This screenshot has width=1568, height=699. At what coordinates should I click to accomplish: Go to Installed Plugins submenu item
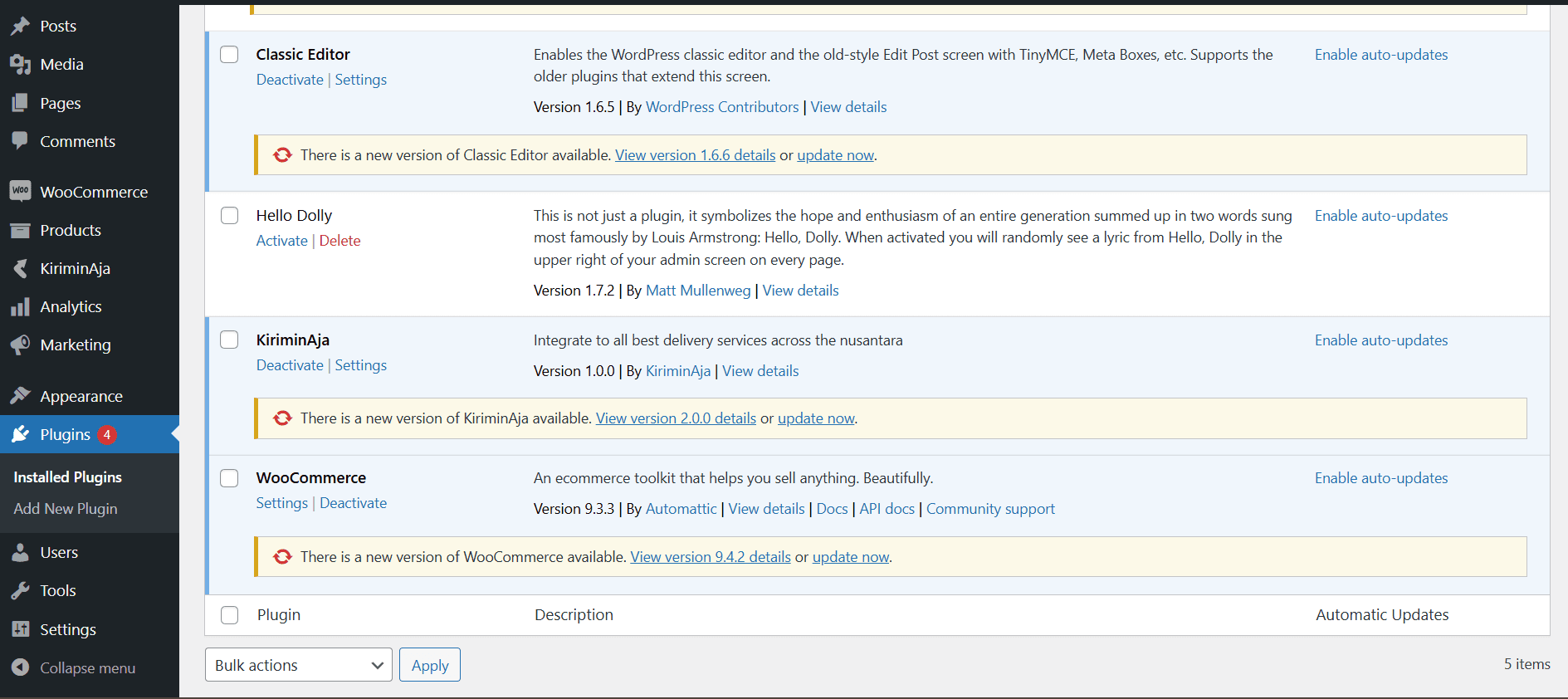(x=67, y=477)
